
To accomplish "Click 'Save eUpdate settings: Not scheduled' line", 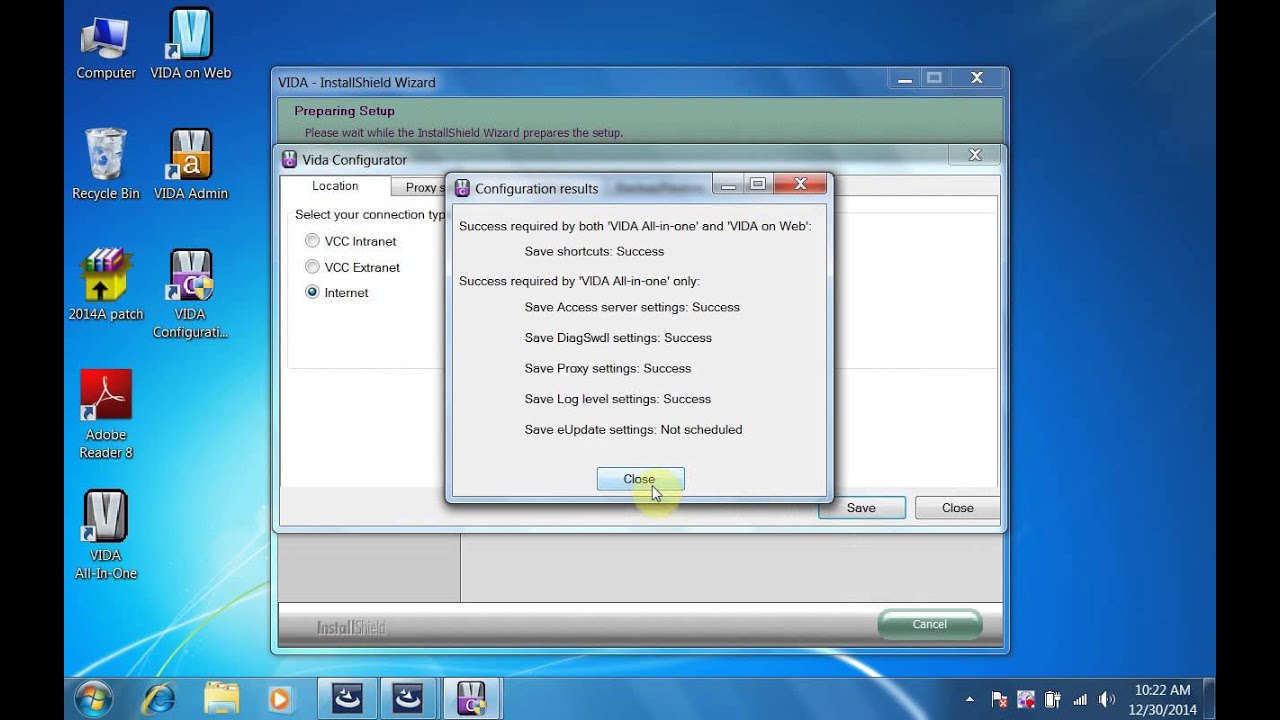I will (x=633, y=430).
